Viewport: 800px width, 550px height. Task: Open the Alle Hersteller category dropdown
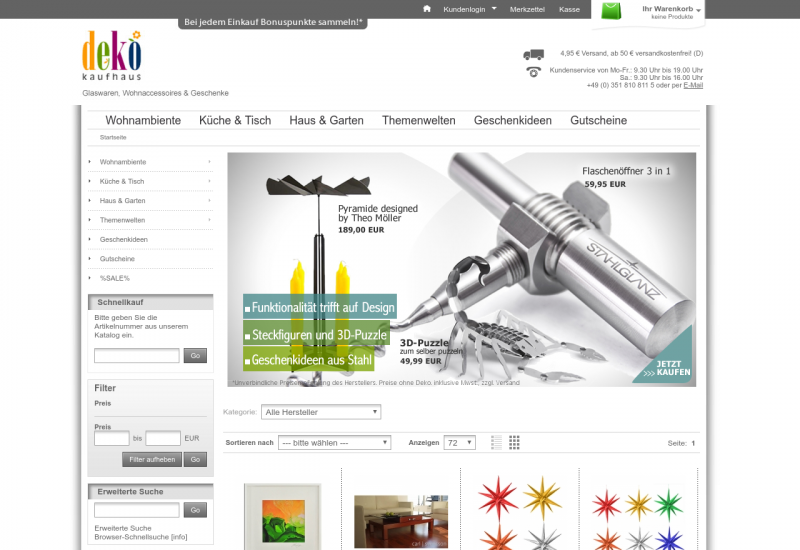pyautogui.click(x=320, y=412)
